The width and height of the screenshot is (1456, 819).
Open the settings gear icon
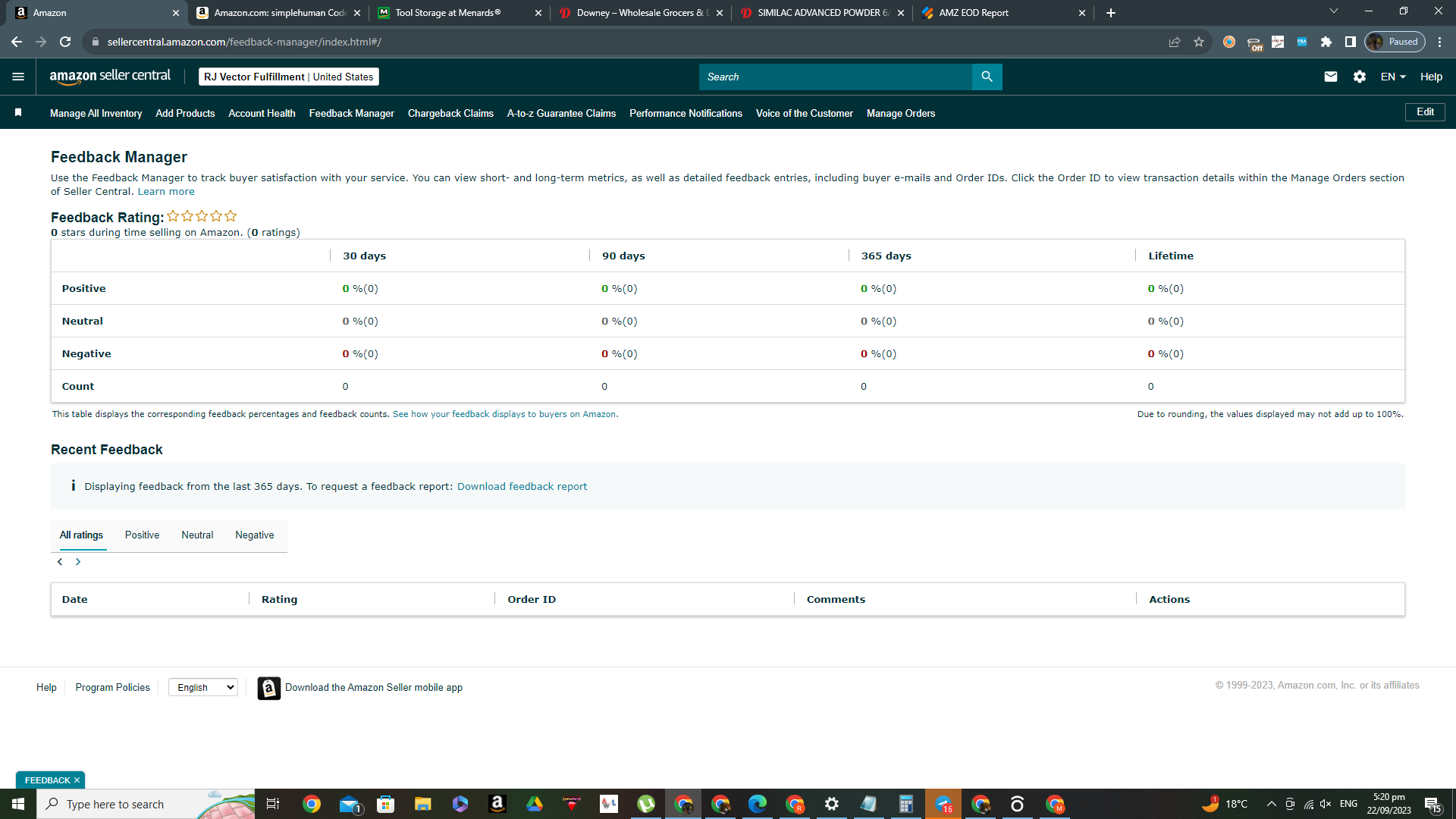[1360, 77]
